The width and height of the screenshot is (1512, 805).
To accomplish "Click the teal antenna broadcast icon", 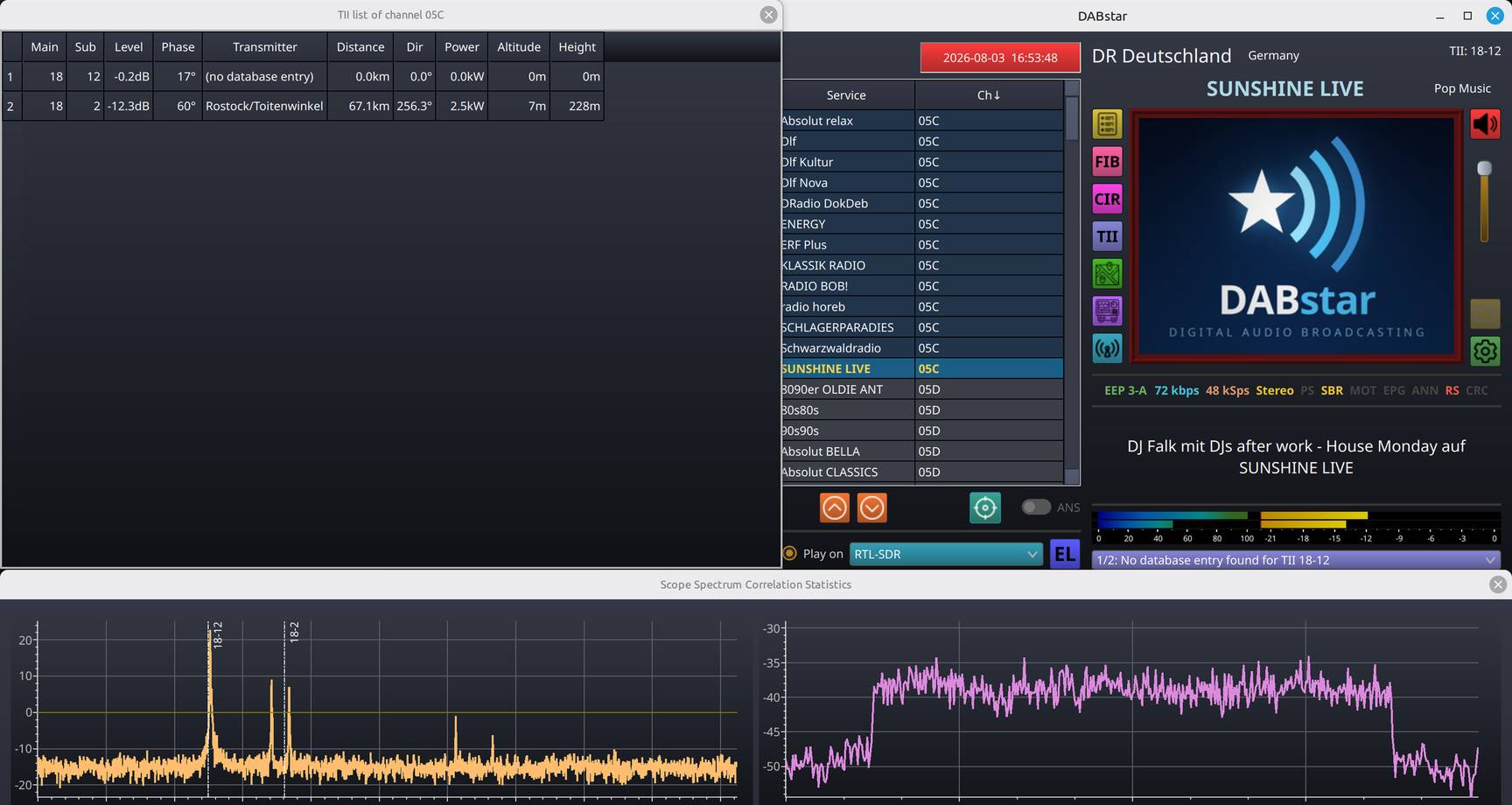I will coord(1107,348).
